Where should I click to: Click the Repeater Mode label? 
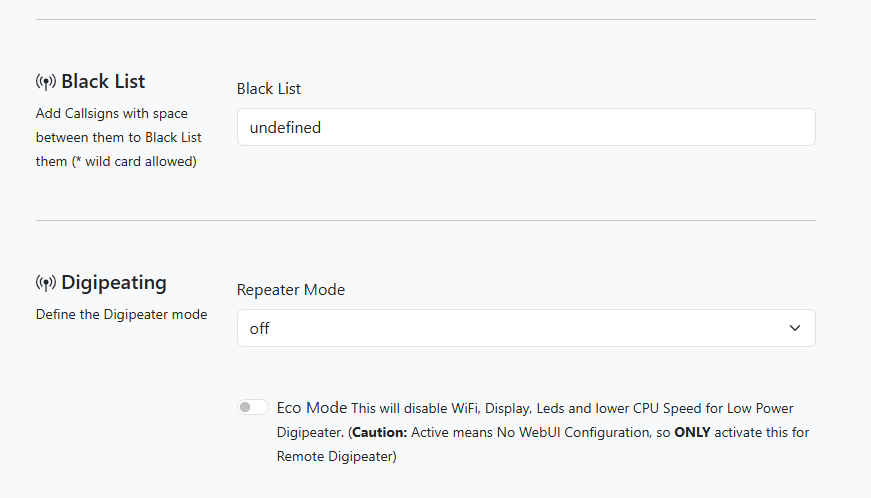pyautogui.click(x=291, y=289)
